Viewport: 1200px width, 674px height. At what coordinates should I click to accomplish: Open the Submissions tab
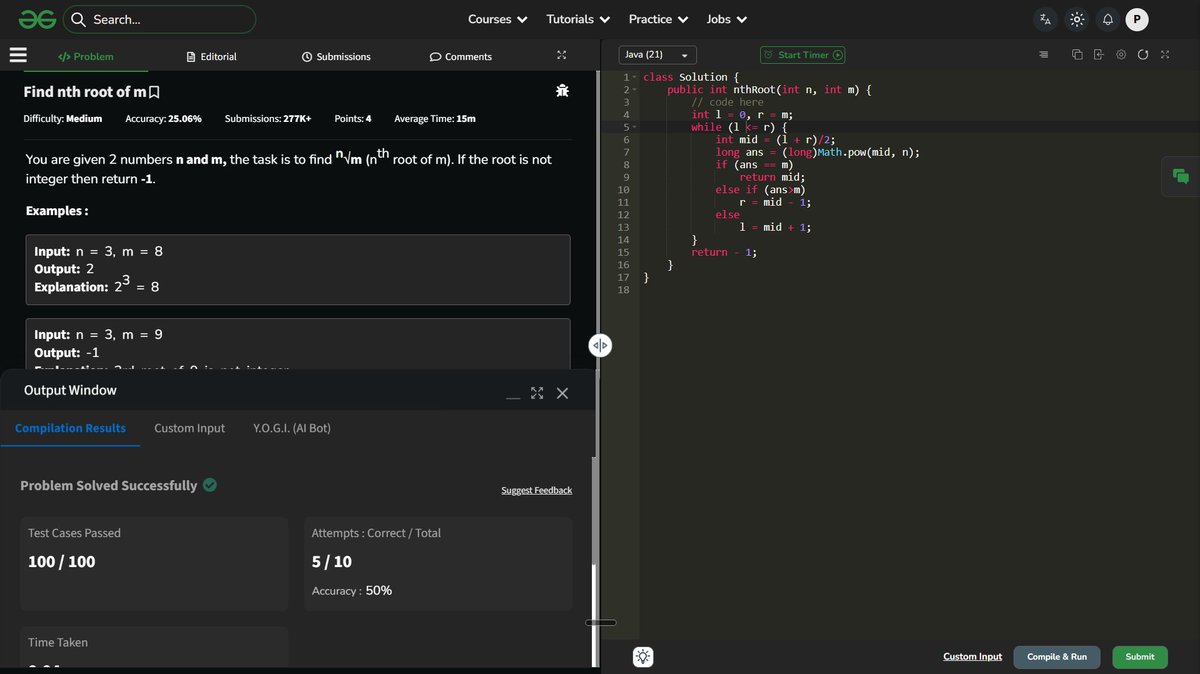336,57
